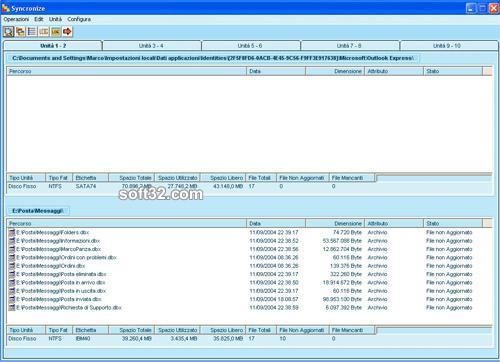Click the list view toolbar icon
This screenshot has height=362, width=500.
(x=32, y=32)
